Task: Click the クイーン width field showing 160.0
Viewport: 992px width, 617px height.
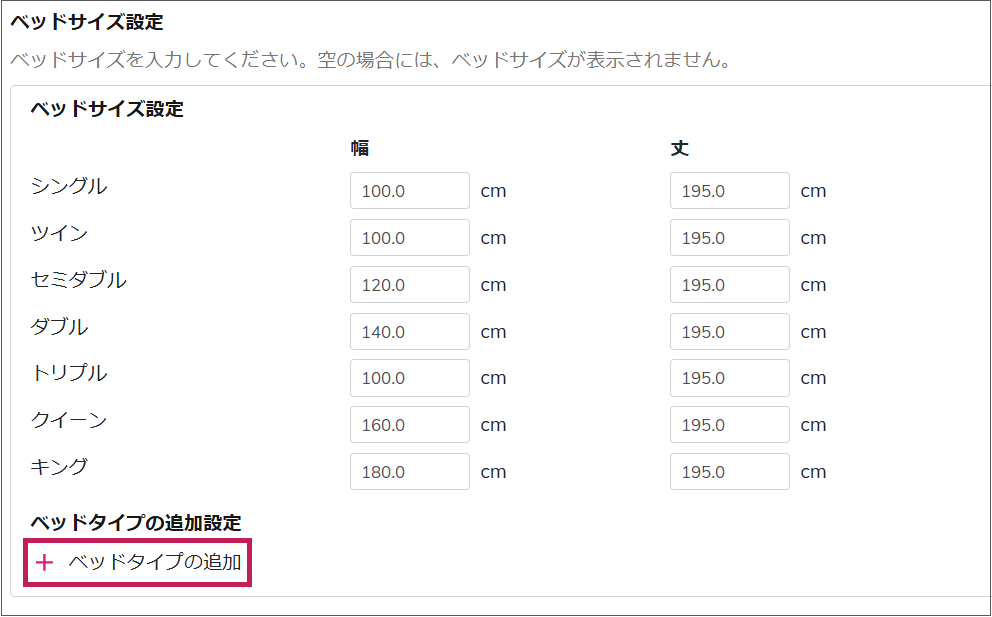Action: point(410,425)
